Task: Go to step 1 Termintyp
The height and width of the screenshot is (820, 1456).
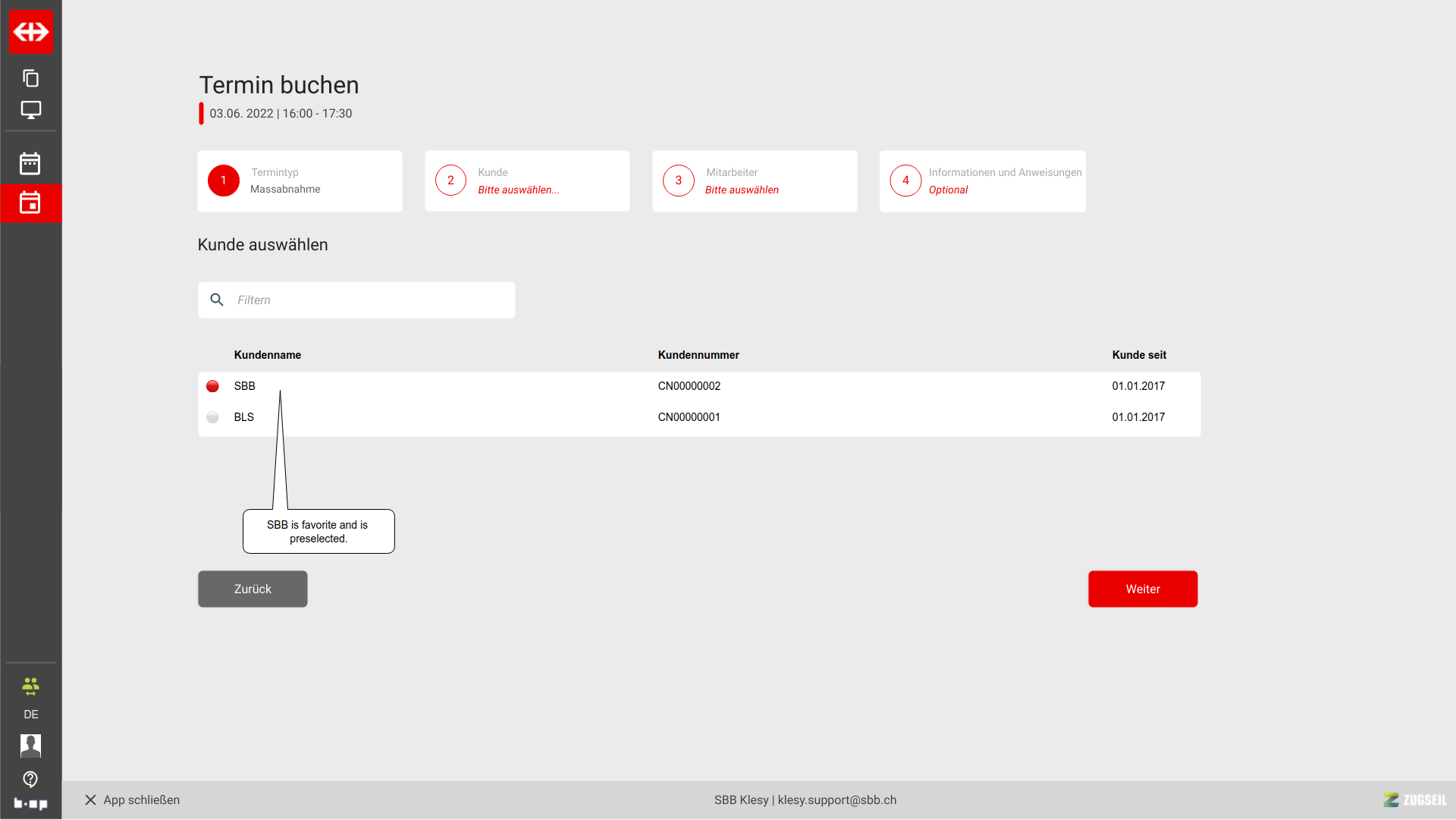Action: (x=300, y=181)
